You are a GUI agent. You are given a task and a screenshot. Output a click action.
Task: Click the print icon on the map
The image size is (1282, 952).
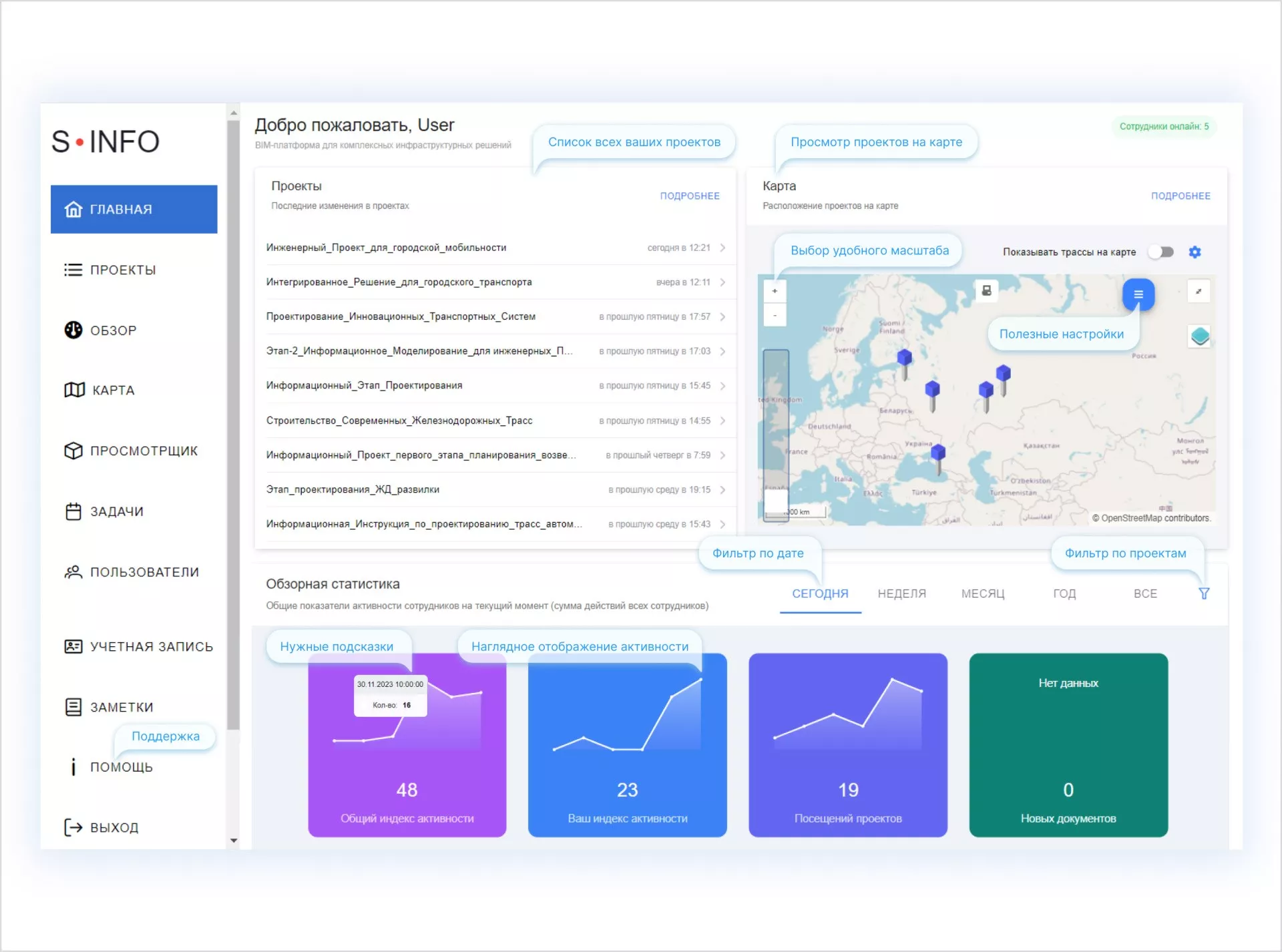(986, 290)
